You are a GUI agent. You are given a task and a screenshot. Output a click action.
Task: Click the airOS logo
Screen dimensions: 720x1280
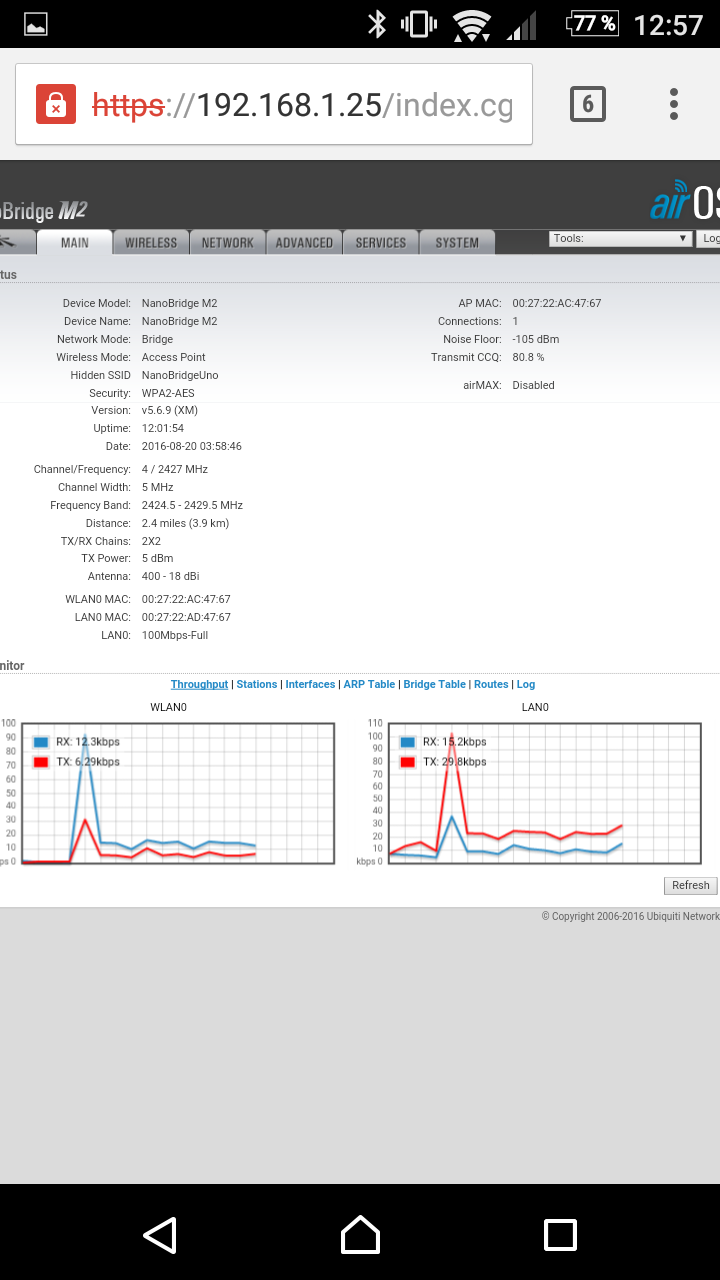(x=685, y=200)
